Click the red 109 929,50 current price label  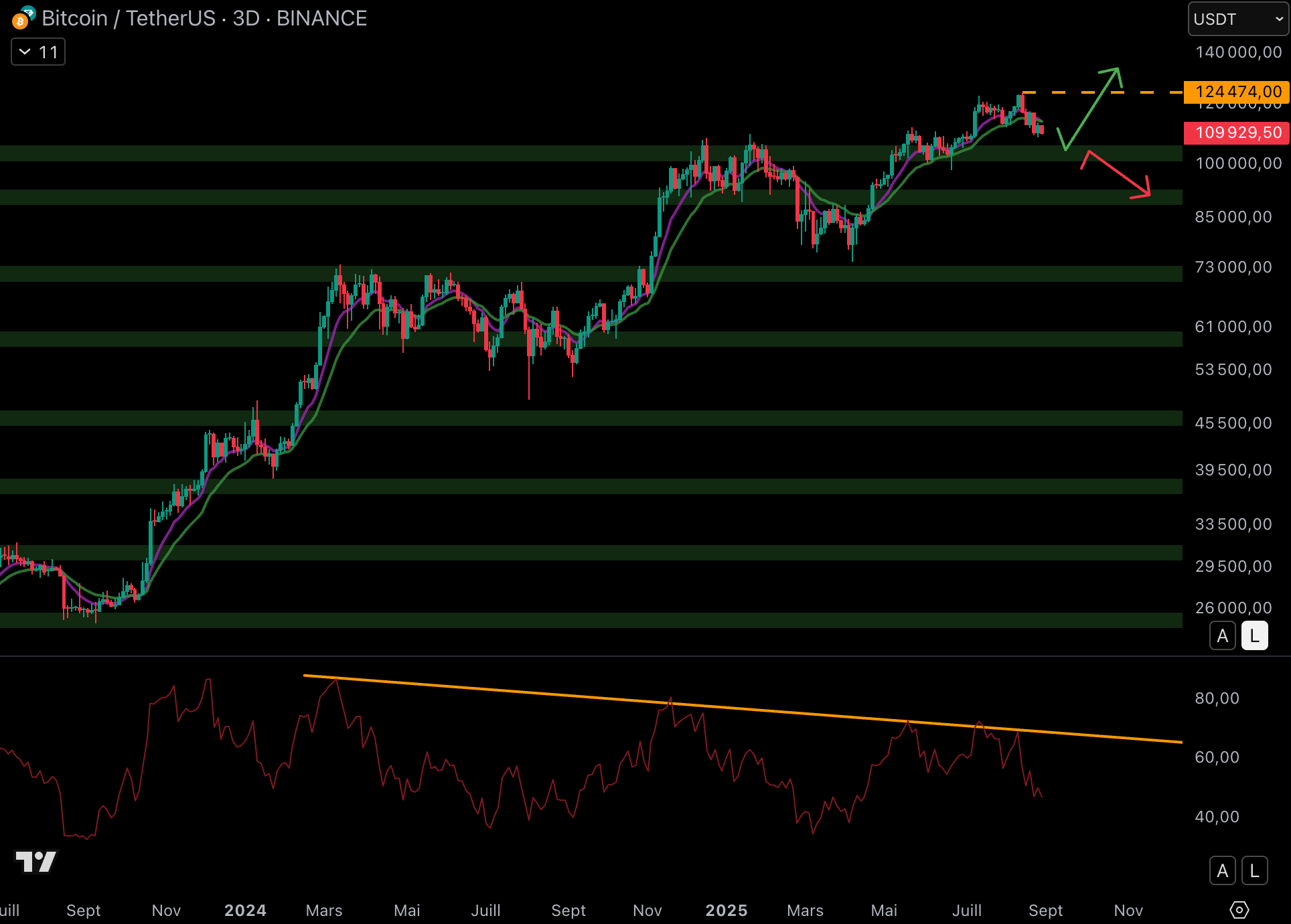(1236, 133)
